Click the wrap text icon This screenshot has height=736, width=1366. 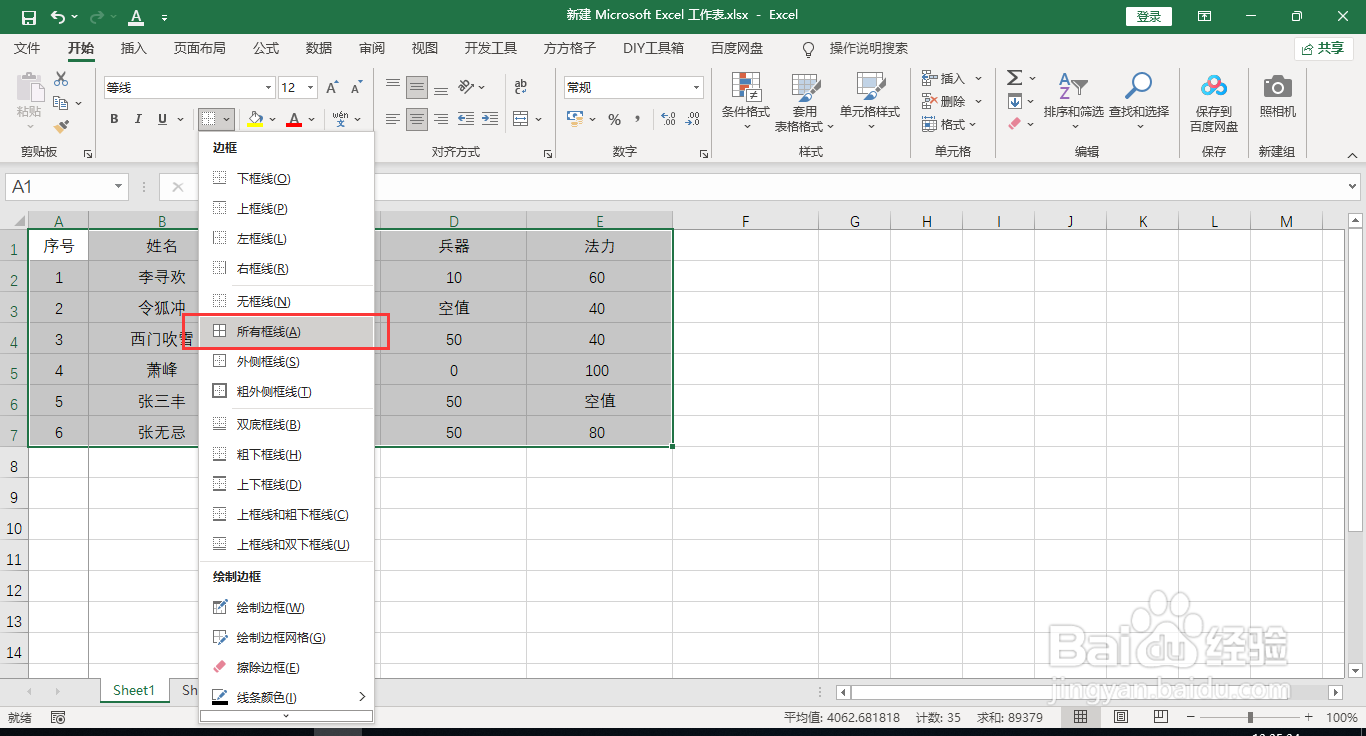click(520, 87)
